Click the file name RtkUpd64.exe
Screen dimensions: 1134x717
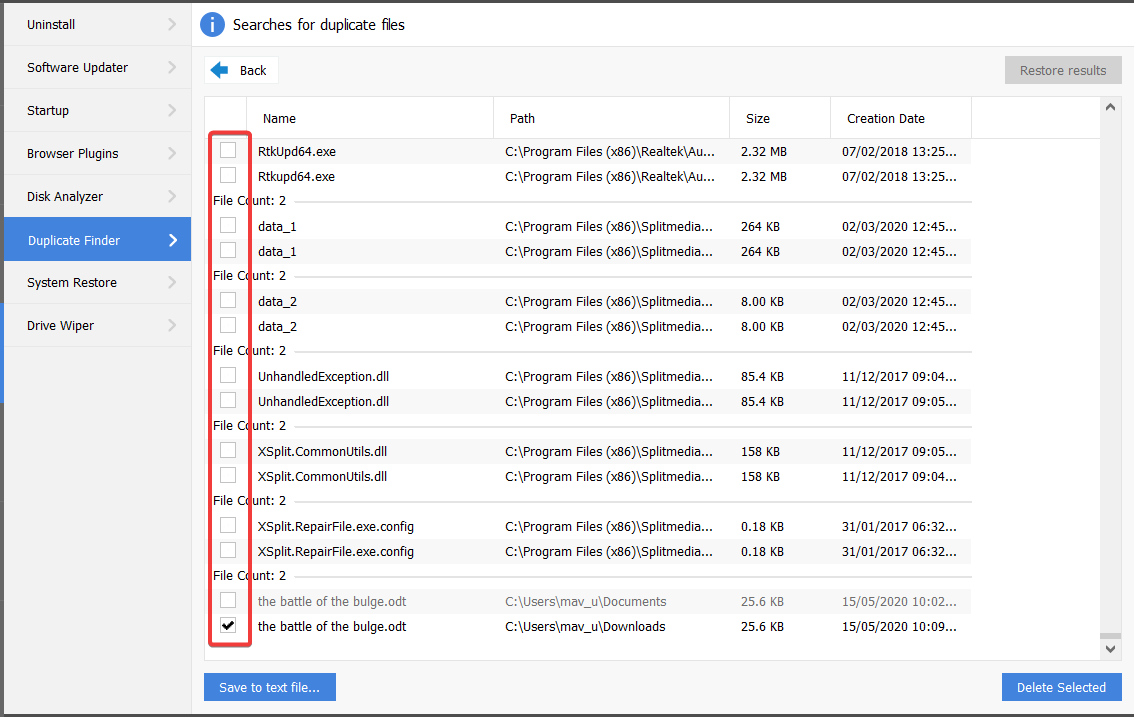pyautogui.click(x=297, y=152)
